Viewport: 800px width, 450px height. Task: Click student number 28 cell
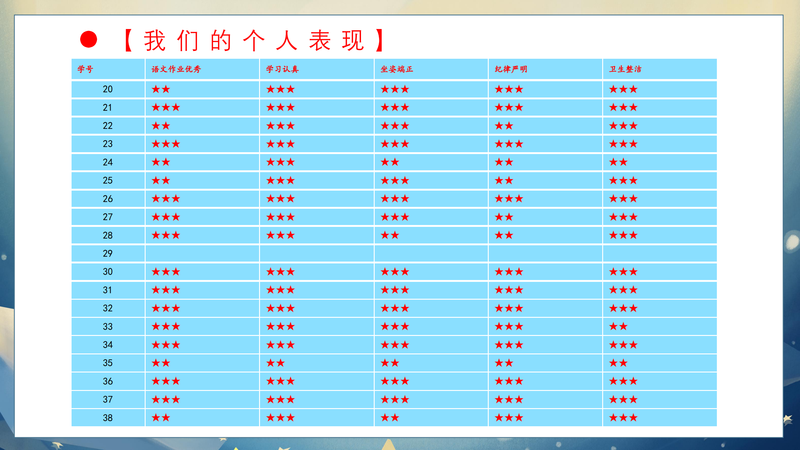click(108, 235)
